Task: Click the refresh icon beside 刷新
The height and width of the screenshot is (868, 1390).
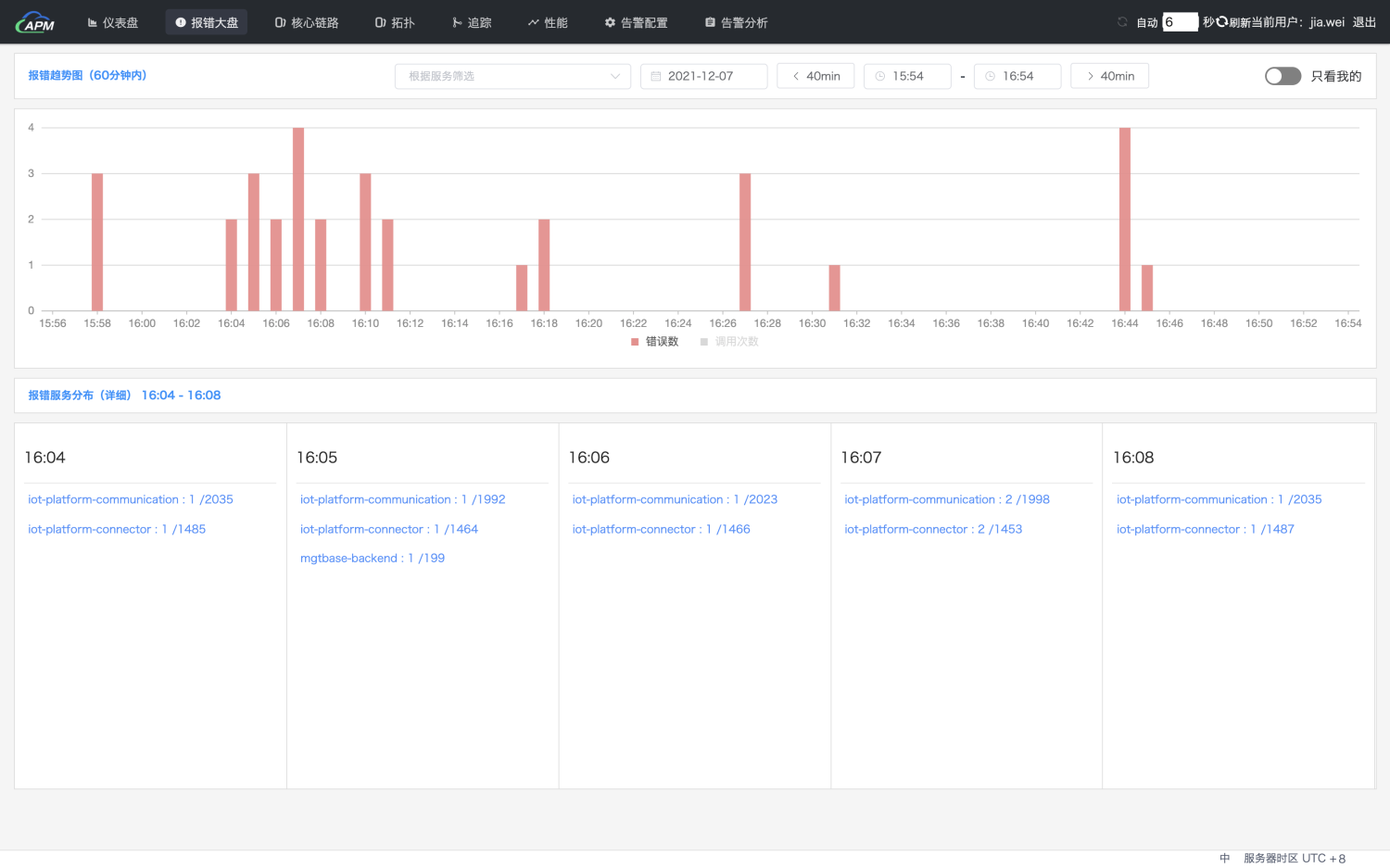Action: [x=1222, y=21]
